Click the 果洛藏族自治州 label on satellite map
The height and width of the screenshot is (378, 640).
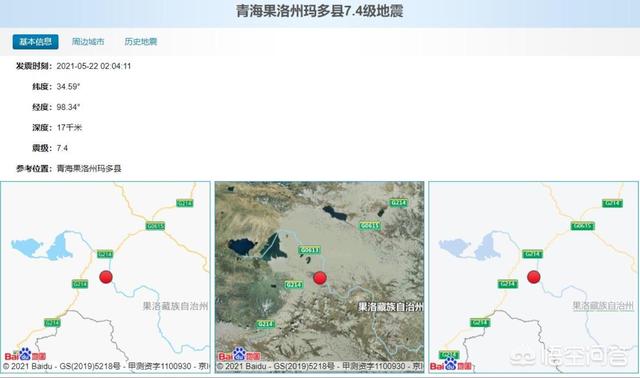tap(391, 307)
